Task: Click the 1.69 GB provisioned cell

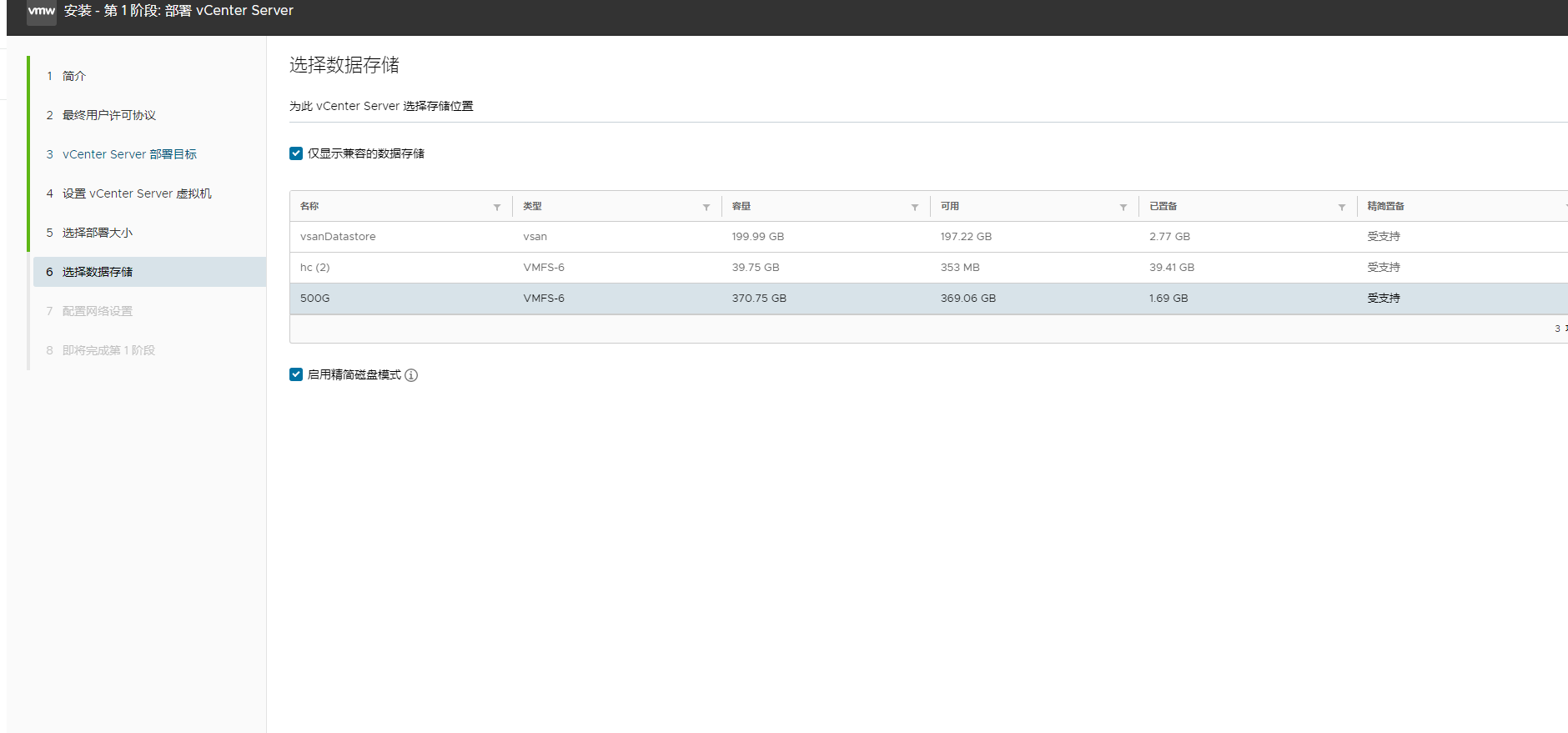Action: (x=1168, y=299)
